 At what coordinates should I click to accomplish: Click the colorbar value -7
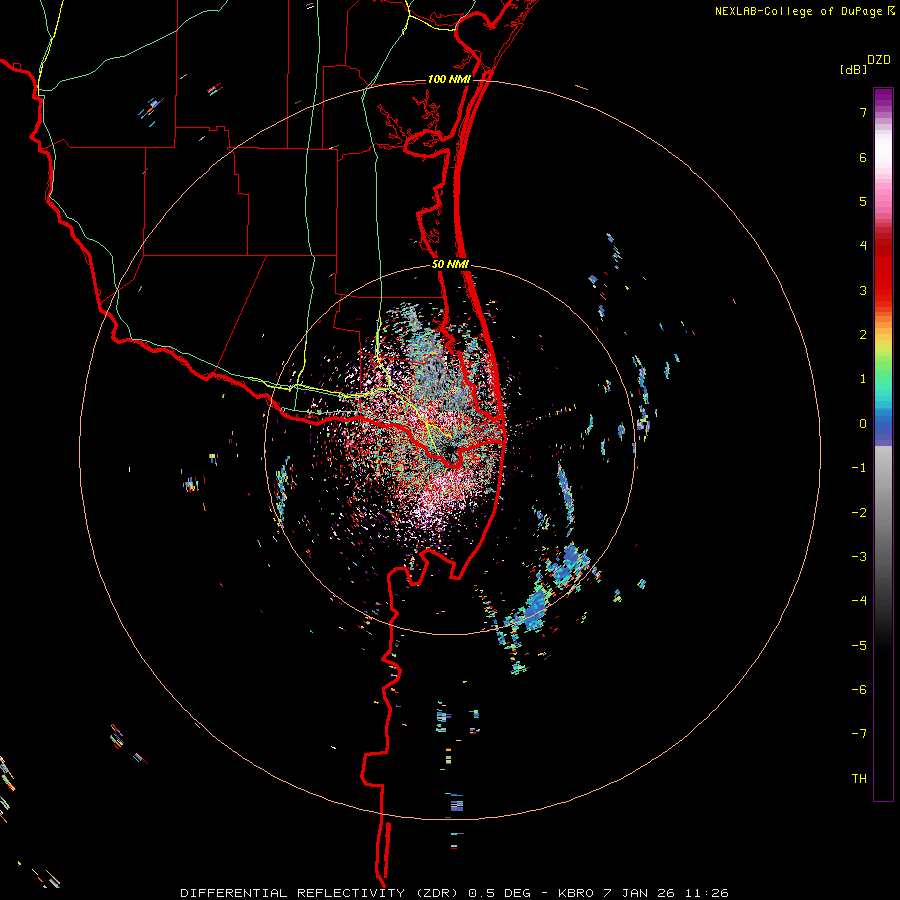coord(859,734)
